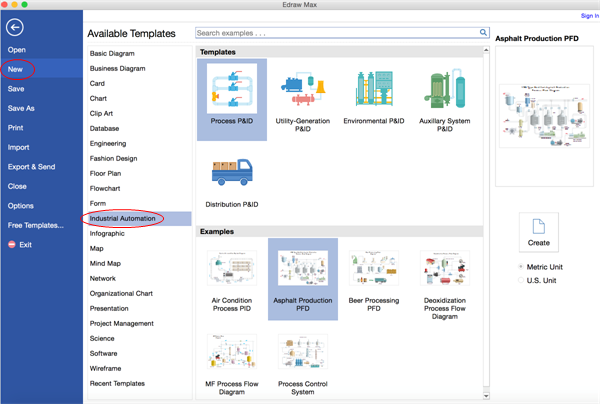
Task: Open the Flowchart template category
Action: (105, 188)
